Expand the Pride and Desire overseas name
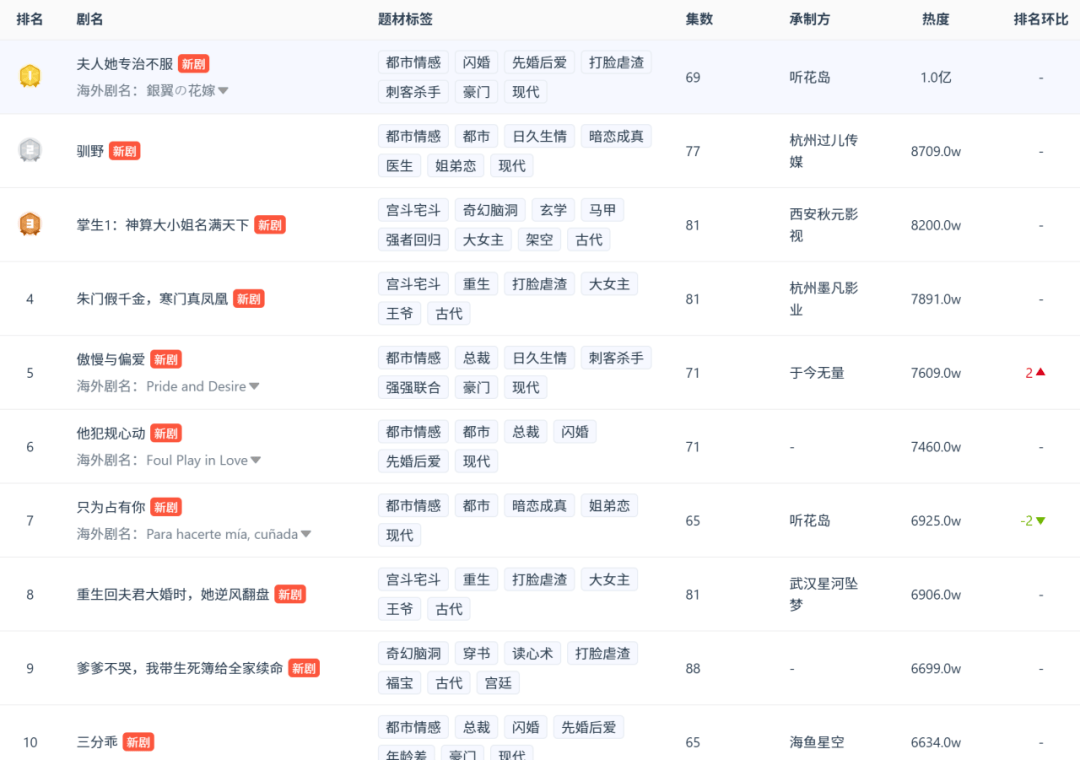Viewport: 1080px width, 760px height. click(x=254, y=387)
